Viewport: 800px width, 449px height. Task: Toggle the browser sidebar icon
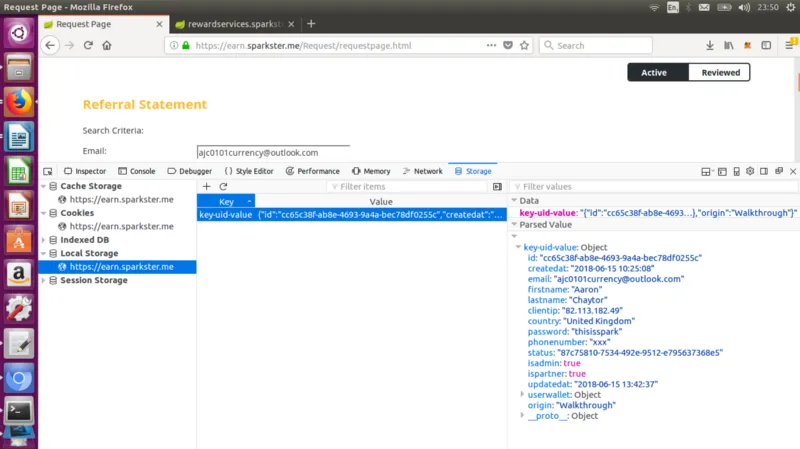[766, 45]
